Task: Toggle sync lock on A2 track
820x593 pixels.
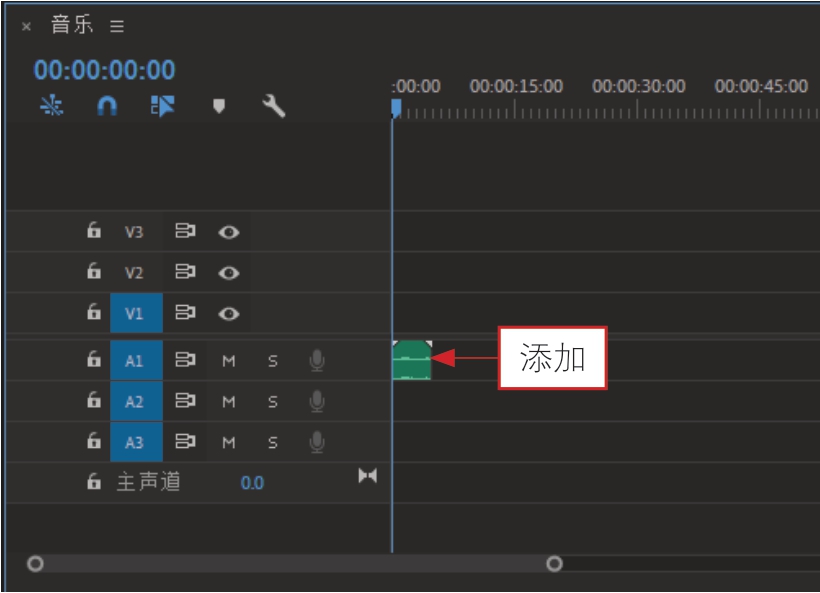Action: 185,401
